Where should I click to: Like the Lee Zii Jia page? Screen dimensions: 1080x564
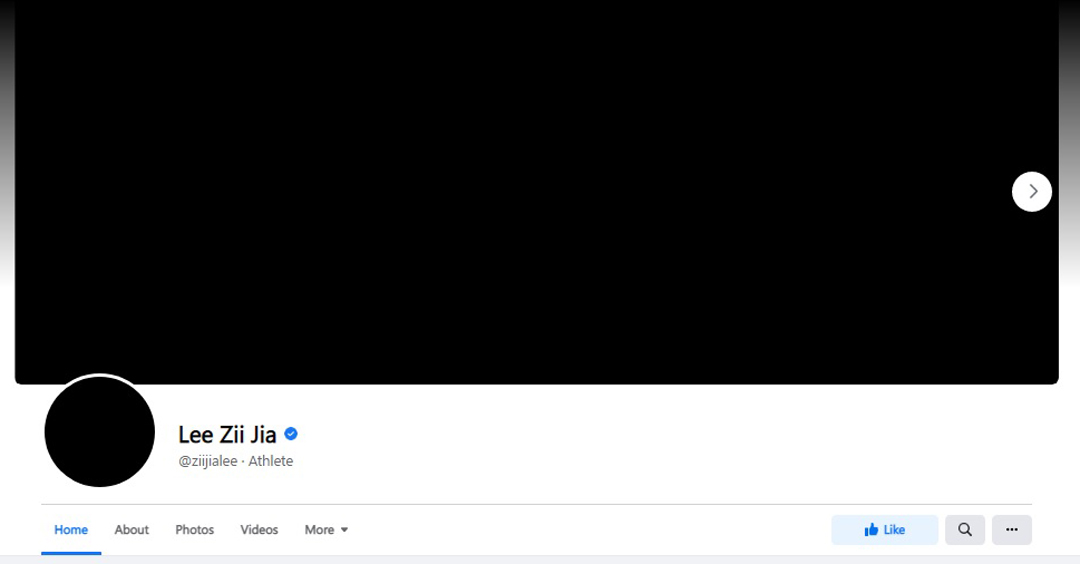click(x=884, y=530)
